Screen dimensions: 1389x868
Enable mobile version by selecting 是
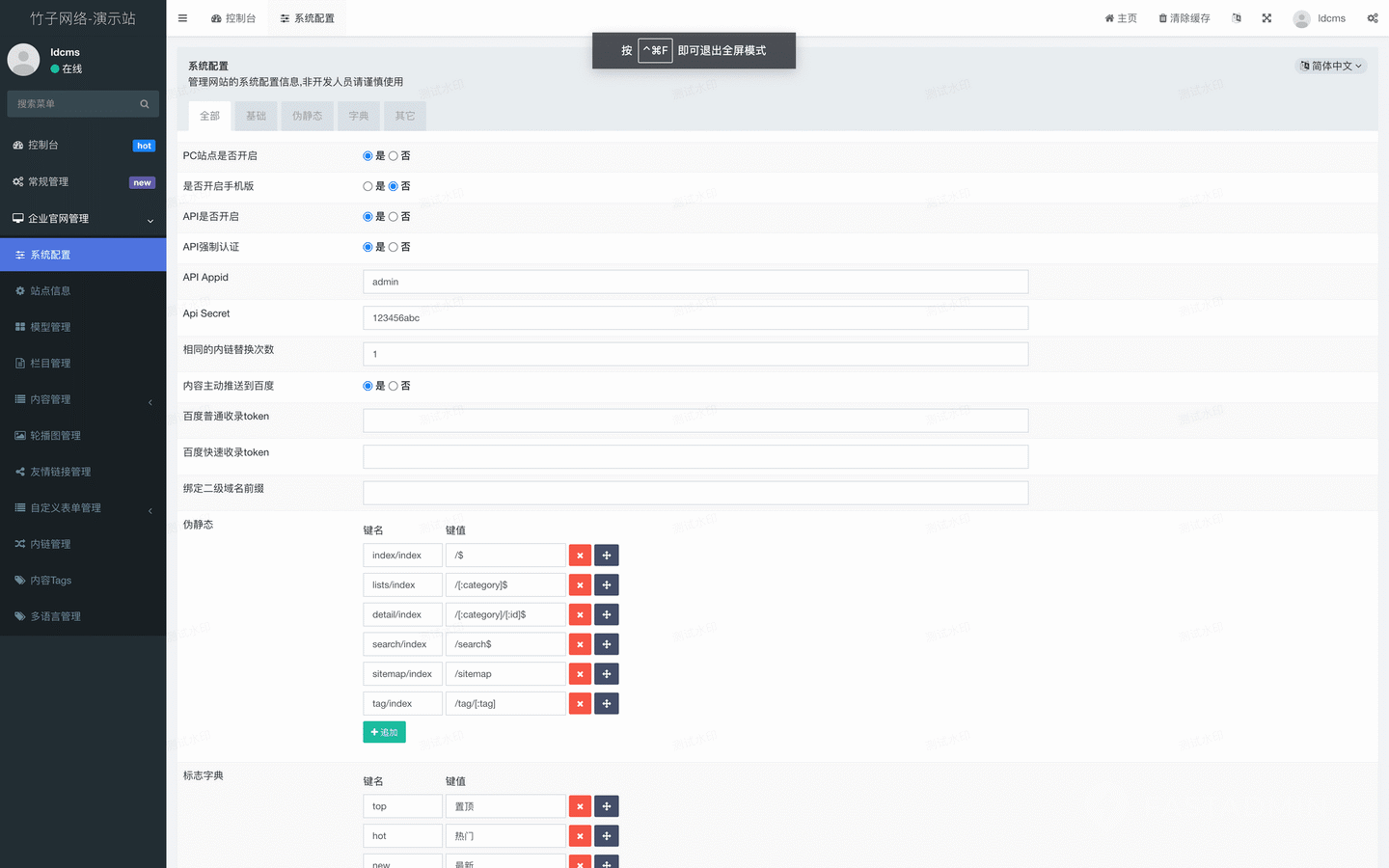click(x=368, y=186)
